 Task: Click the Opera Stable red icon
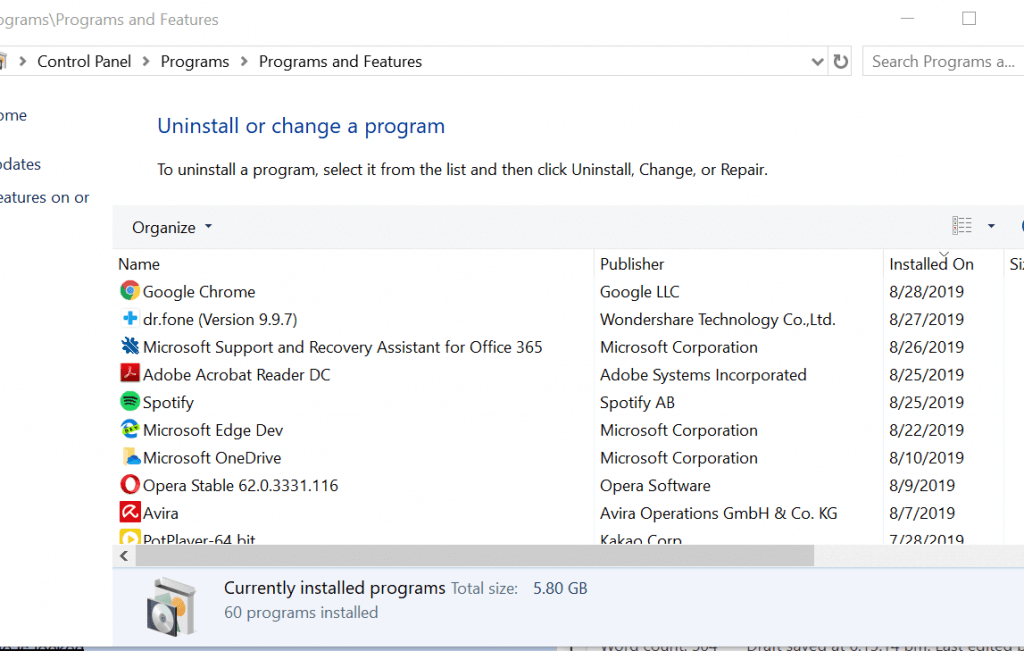click(x=130, y=484)
